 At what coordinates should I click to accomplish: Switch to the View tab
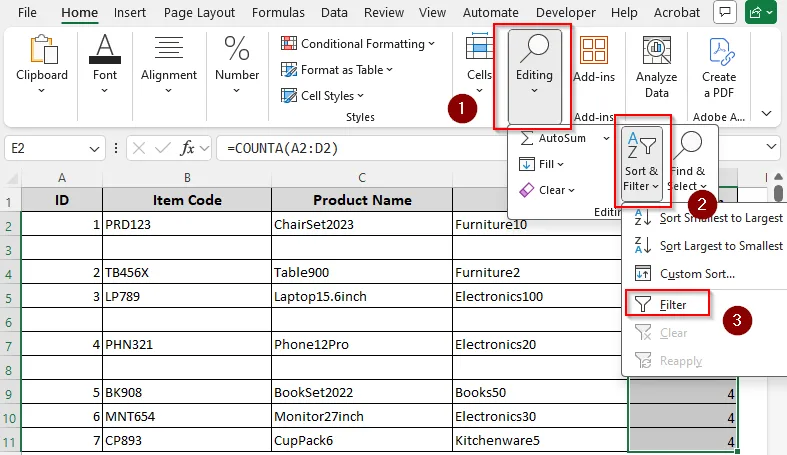click(432, 13)
